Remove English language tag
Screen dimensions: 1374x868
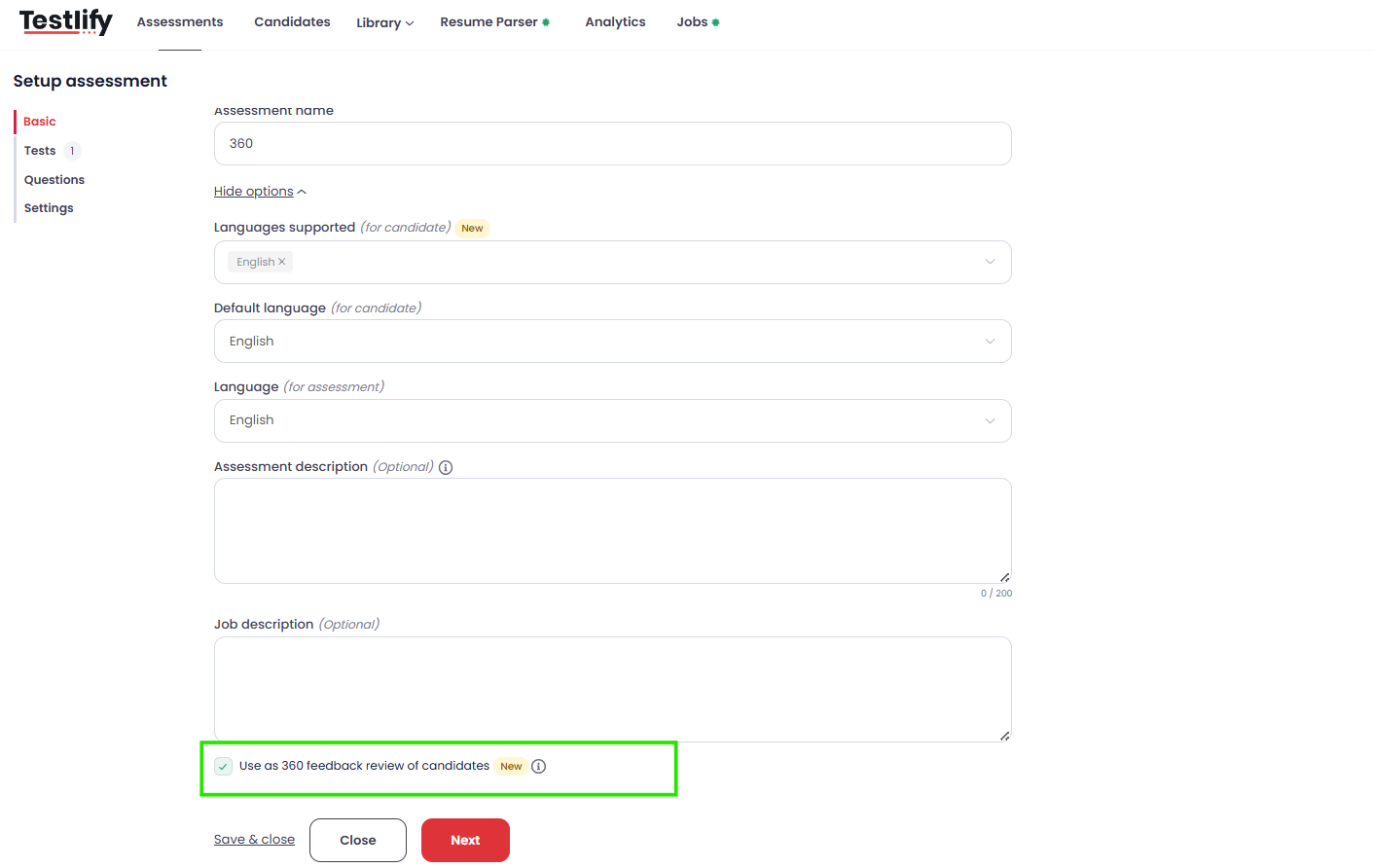282,262
